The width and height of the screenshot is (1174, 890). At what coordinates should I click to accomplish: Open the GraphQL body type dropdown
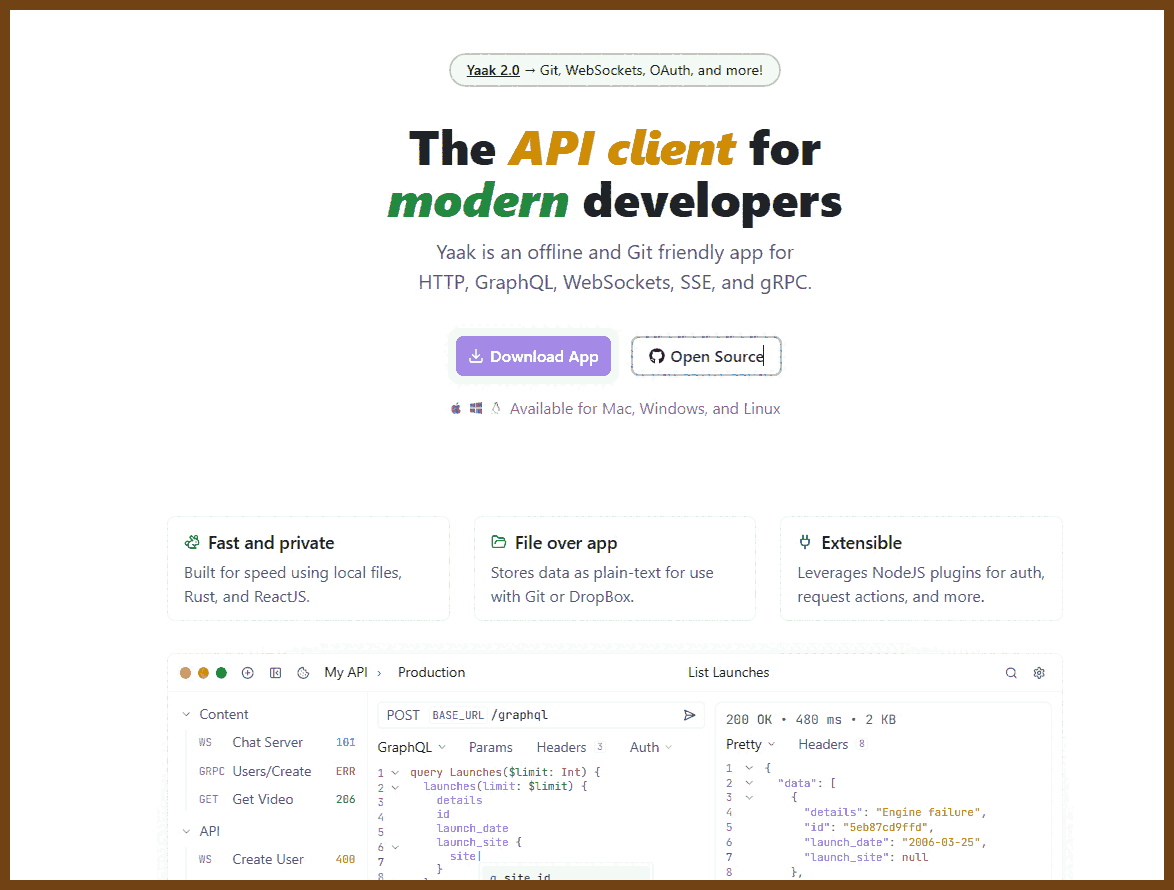(412, 747)
